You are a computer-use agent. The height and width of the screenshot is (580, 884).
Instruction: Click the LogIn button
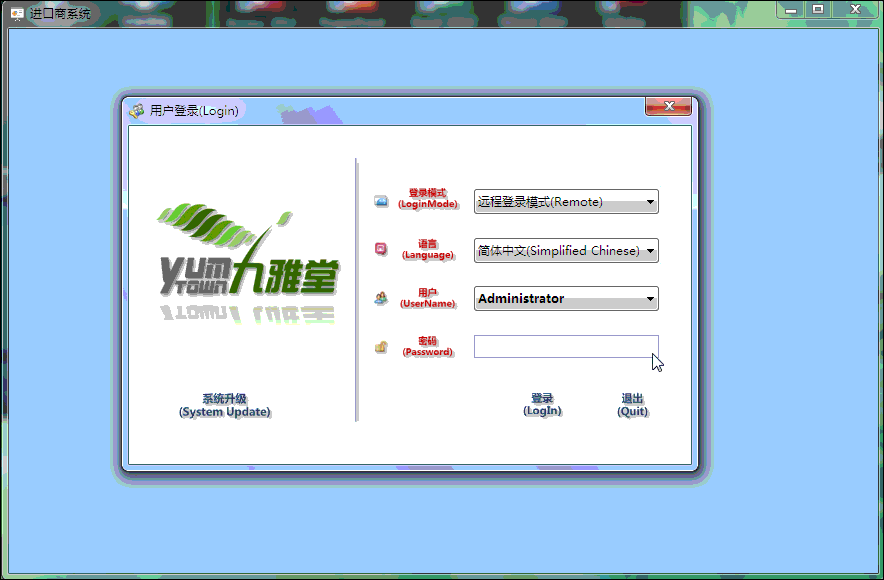pyautogui.click(x=542, y=405)
